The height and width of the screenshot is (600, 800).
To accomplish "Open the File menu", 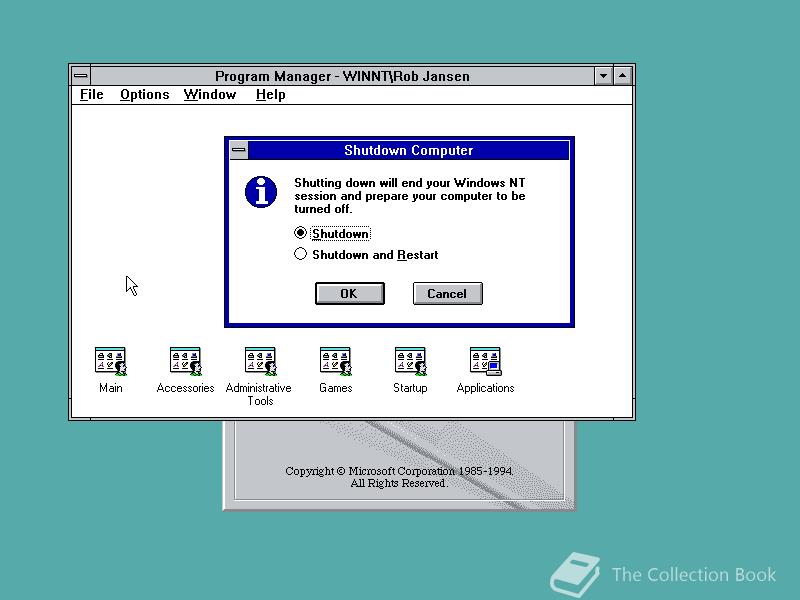I will pyautogui.click(x=92, y=94).
